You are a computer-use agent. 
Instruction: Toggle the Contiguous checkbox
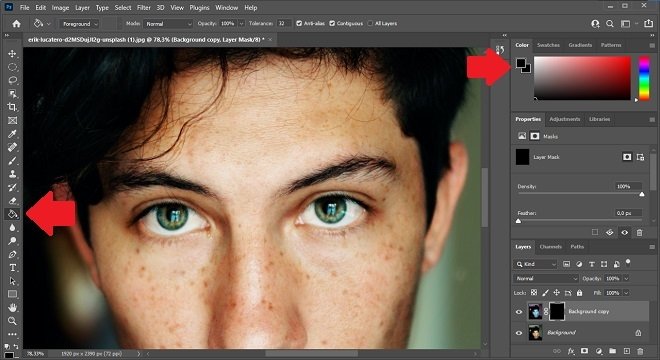click(x=332, y=24)
